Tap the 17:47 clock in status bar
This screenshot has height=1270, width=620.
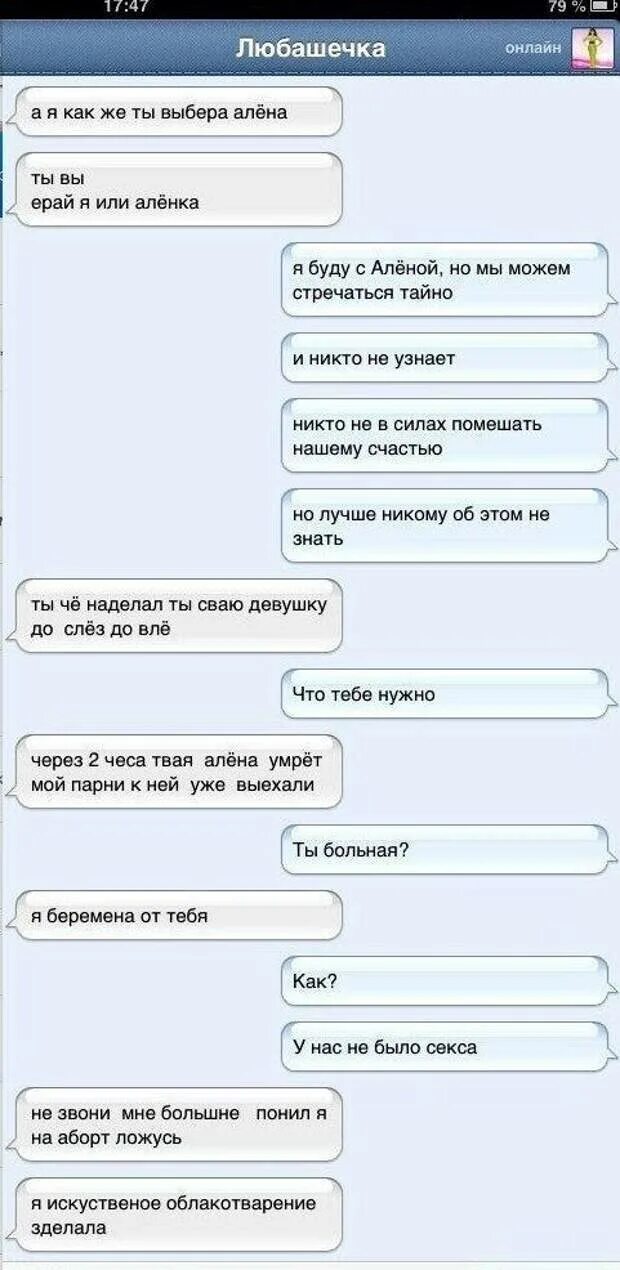click(x=127, y=8)
